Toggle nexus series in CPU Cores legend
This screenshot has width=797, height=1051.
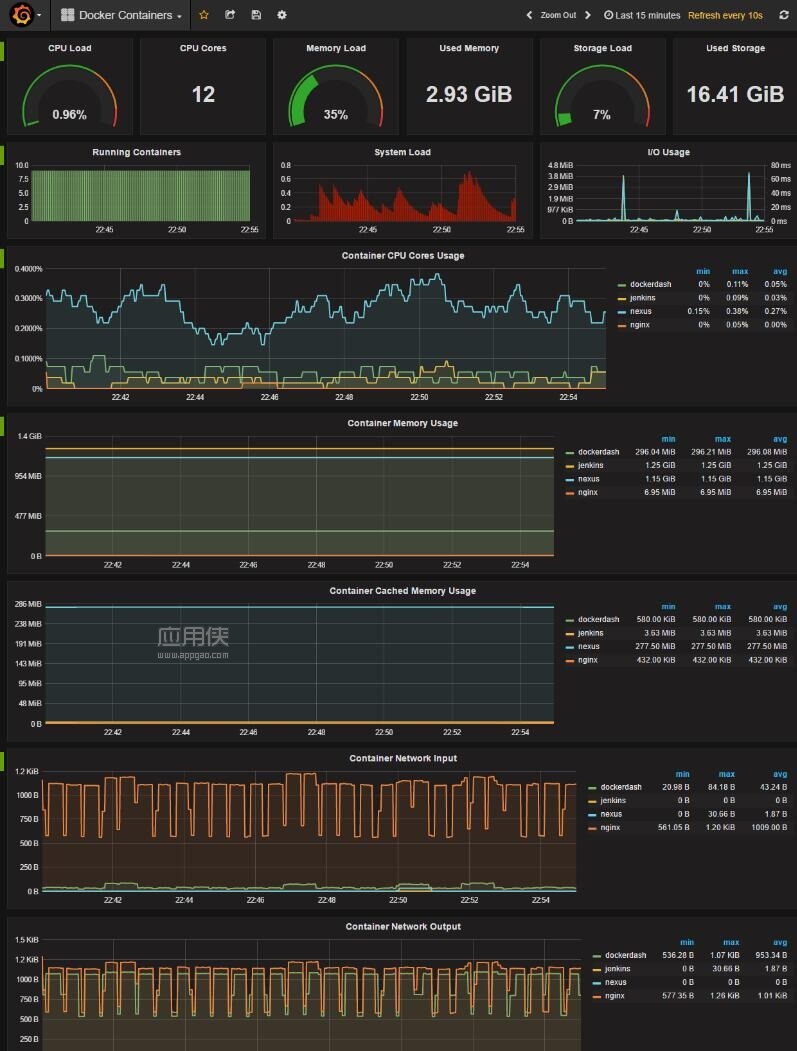[x=640, y=311]
